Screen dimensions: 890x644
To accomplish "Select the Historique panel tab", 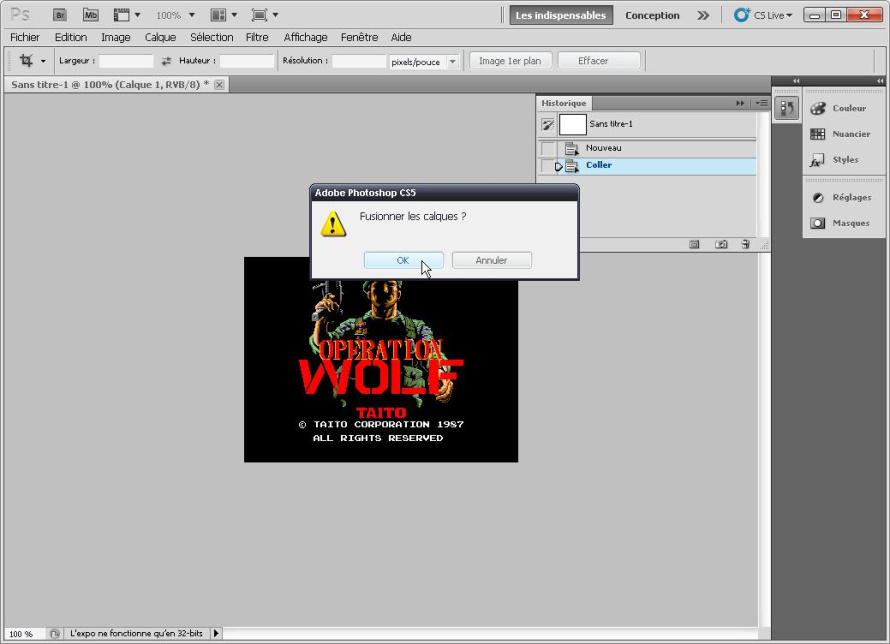I will 564,103.
